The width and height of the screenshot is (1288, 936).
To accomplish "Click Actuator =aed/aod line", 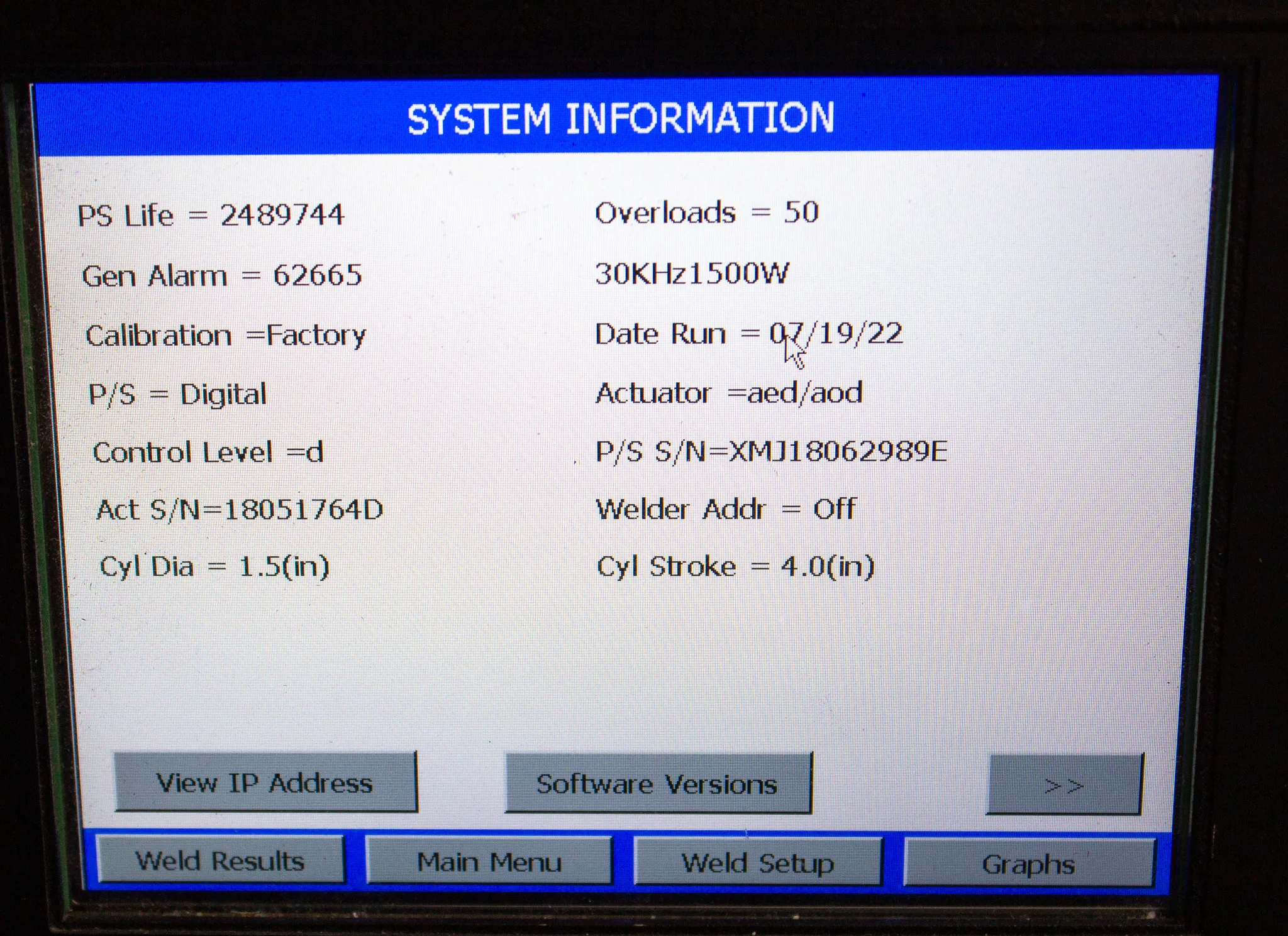I will [x=729, y=394].
